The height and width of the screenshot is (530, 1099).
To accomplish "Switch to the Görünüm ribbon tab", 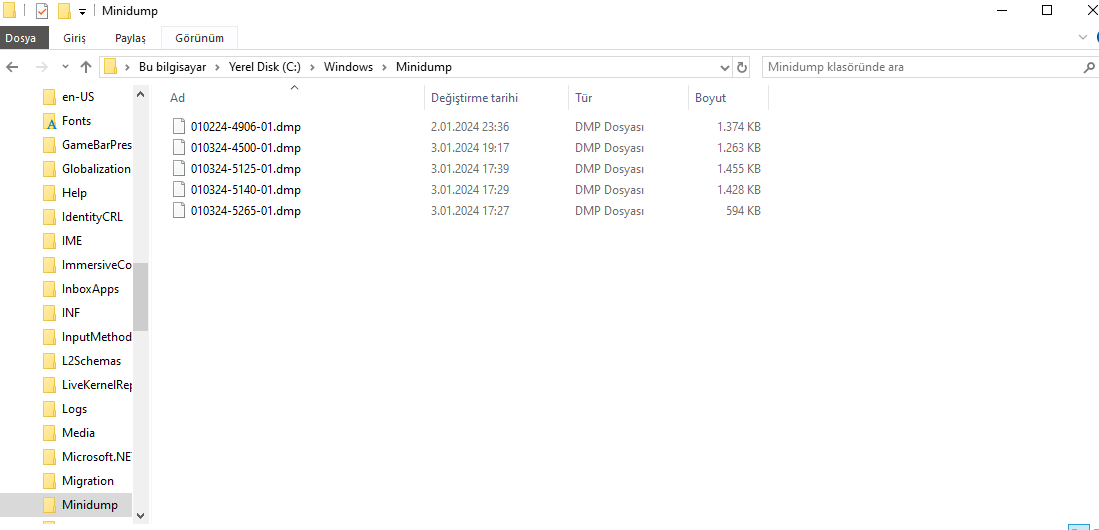I will click(x=199, y=38).
